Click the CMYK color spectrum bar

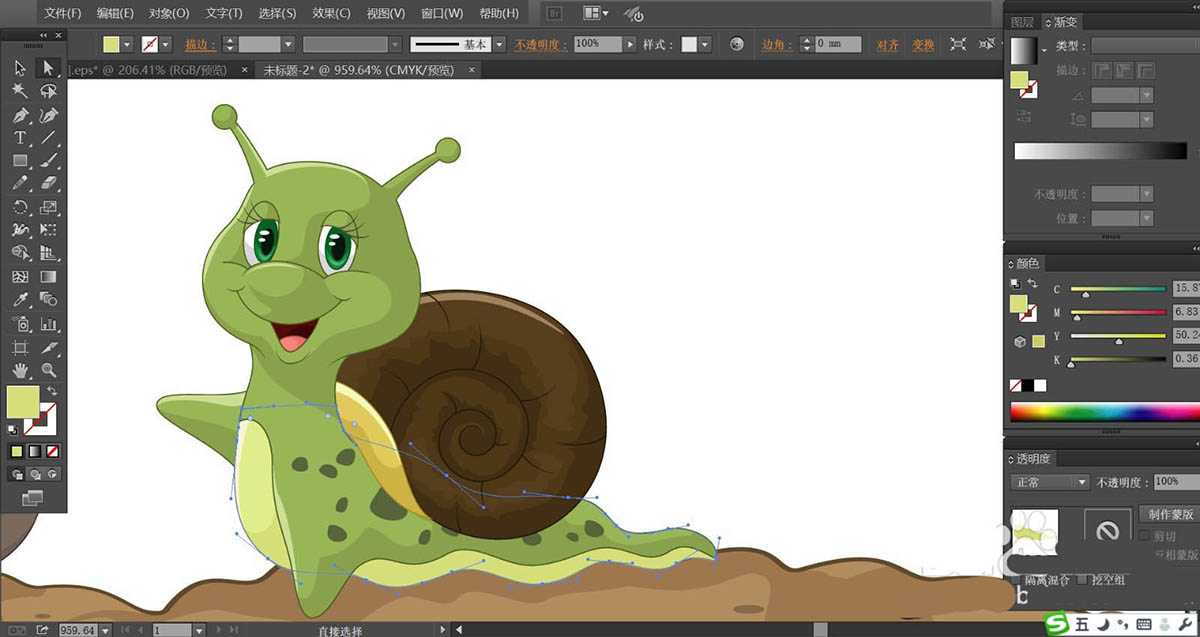tap(1104, 412)
